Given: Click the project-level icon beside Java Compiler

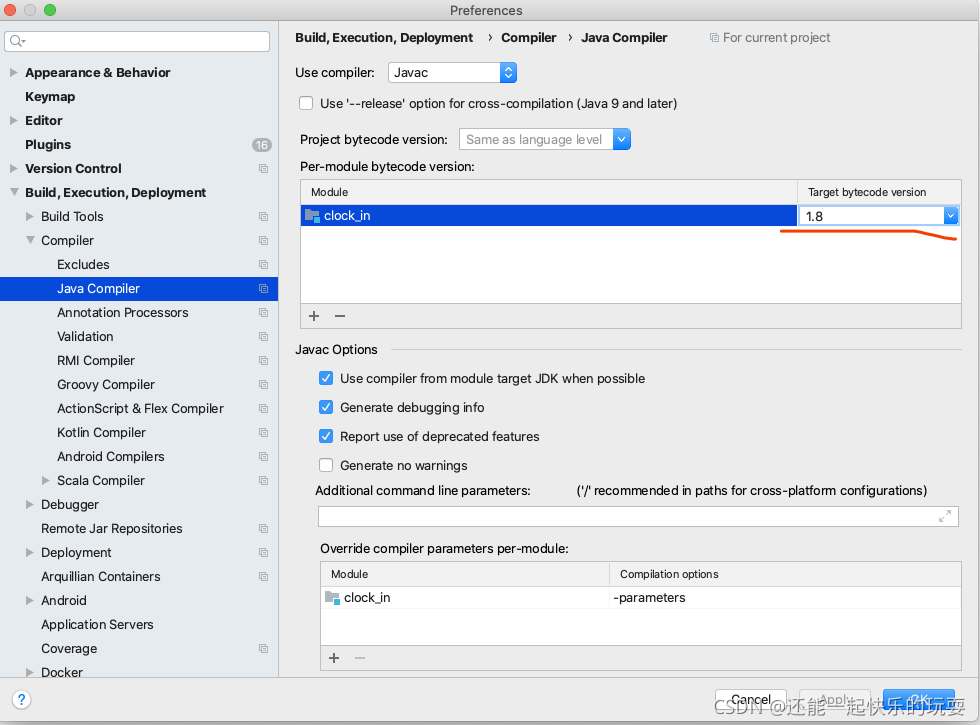Looking at the screenshot, I should point(264,289).
